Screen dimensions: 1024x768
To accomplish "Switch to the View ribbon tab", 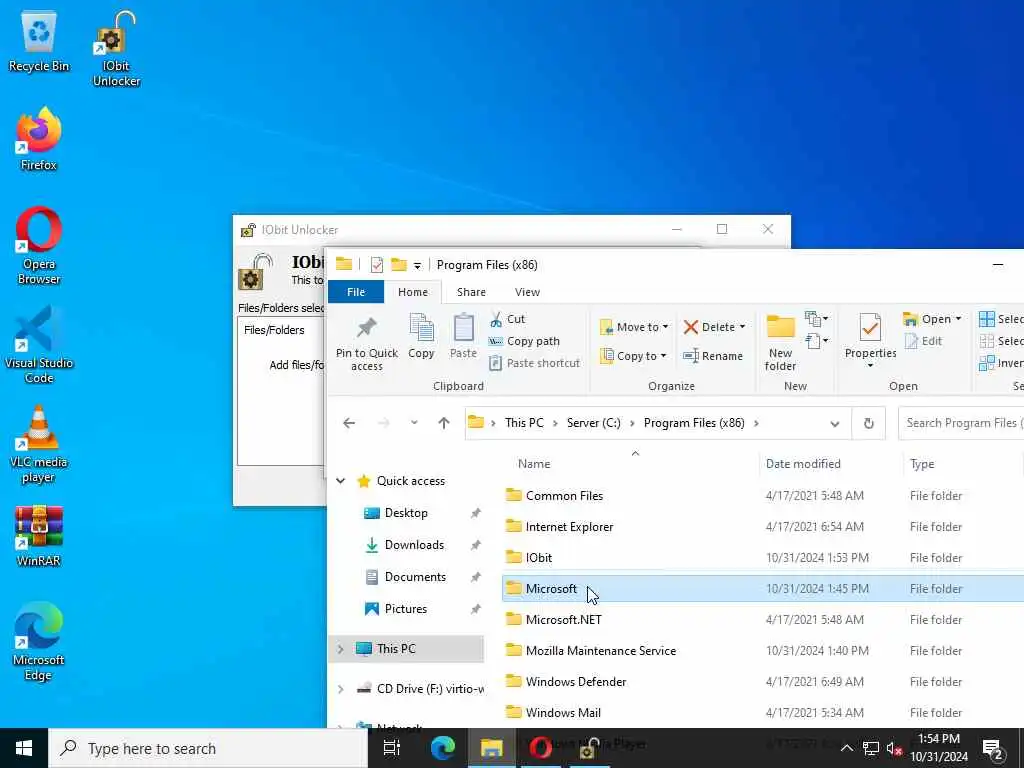I will click(x=527, y=292).
